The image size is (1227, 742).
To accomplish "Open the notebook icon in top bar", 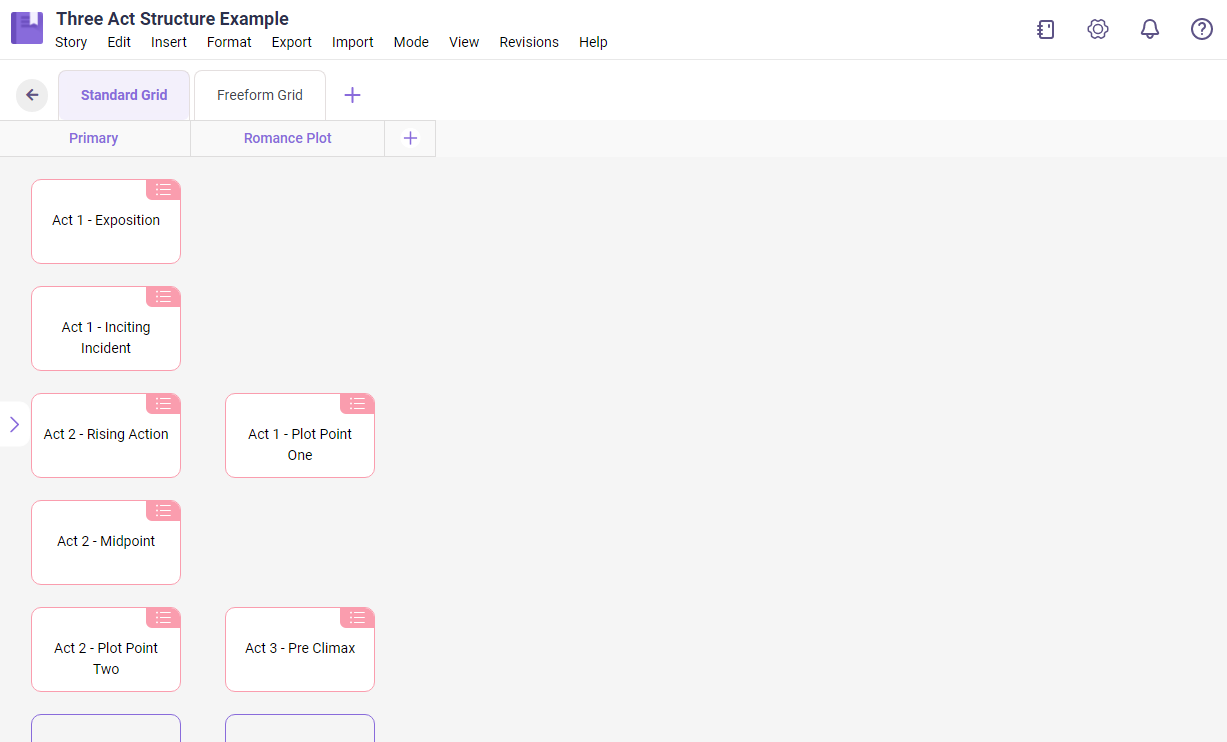I will coord(1046,29).
